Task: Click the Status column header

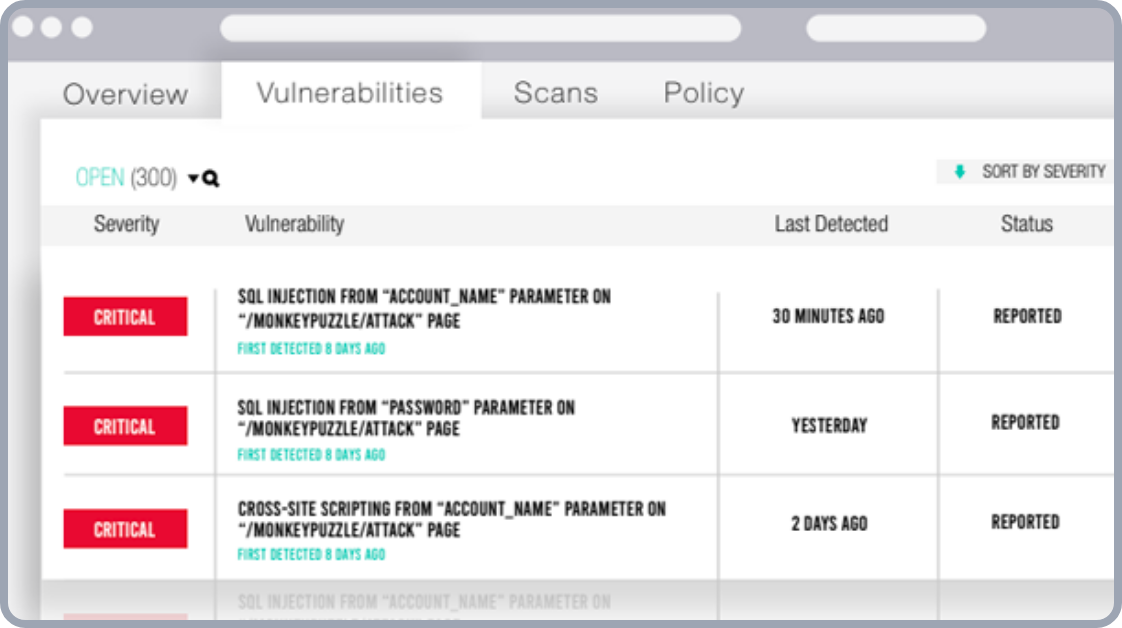Action: tap(1026, 224)
